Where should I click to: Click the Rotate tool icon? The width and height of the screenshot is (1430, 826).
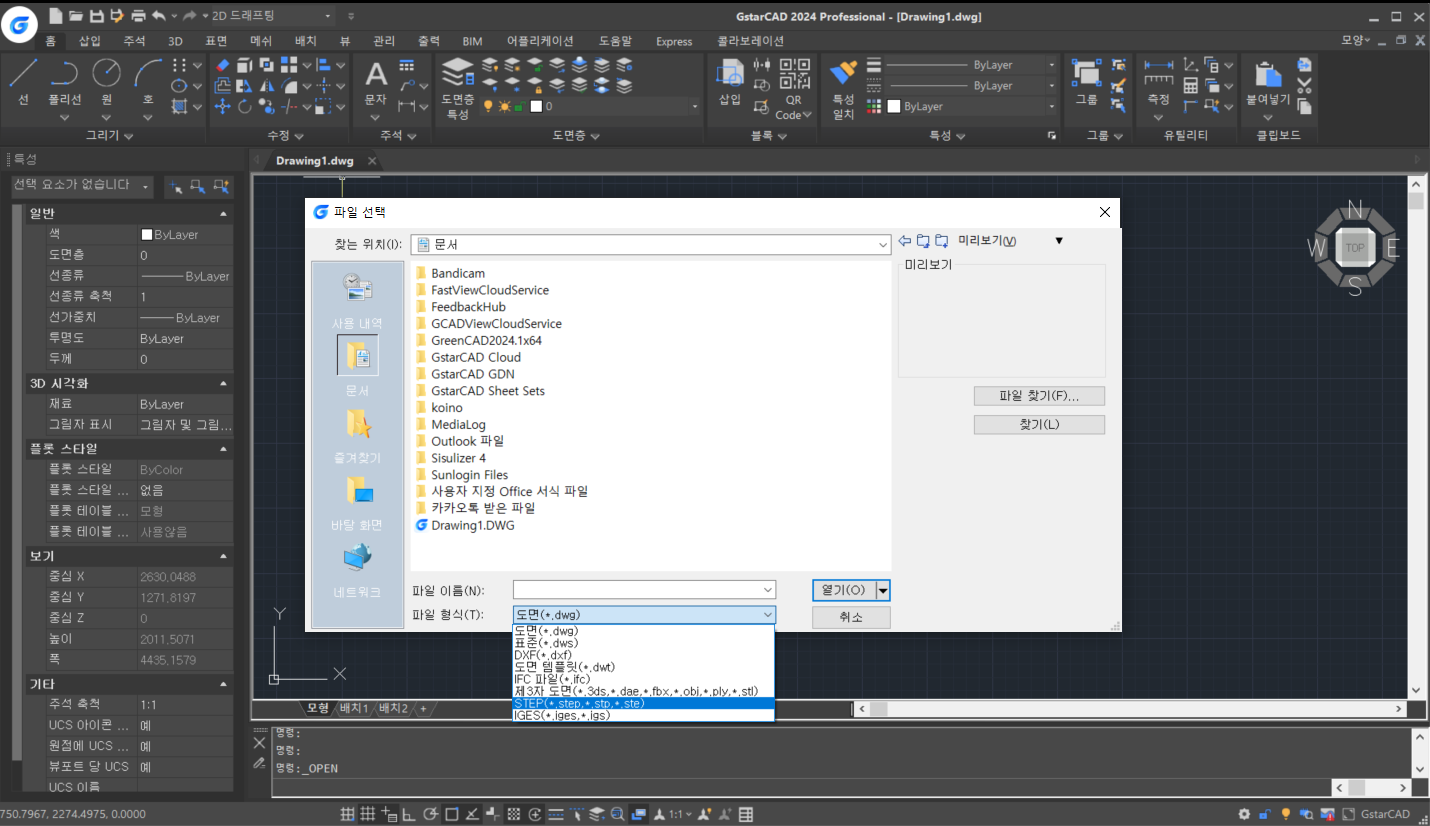tap(245, 107)
